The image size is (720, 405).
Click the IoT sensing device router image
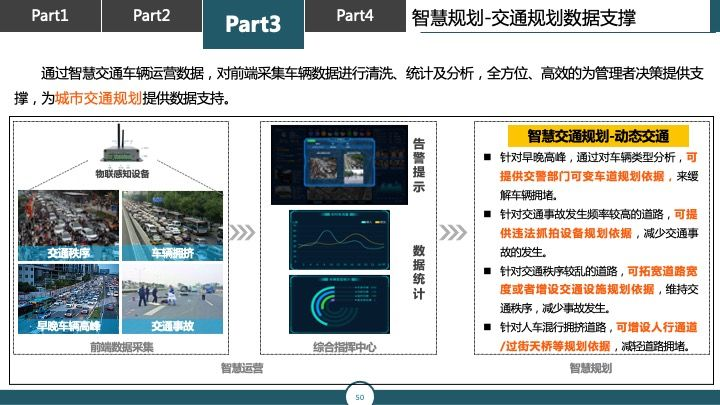122,144
